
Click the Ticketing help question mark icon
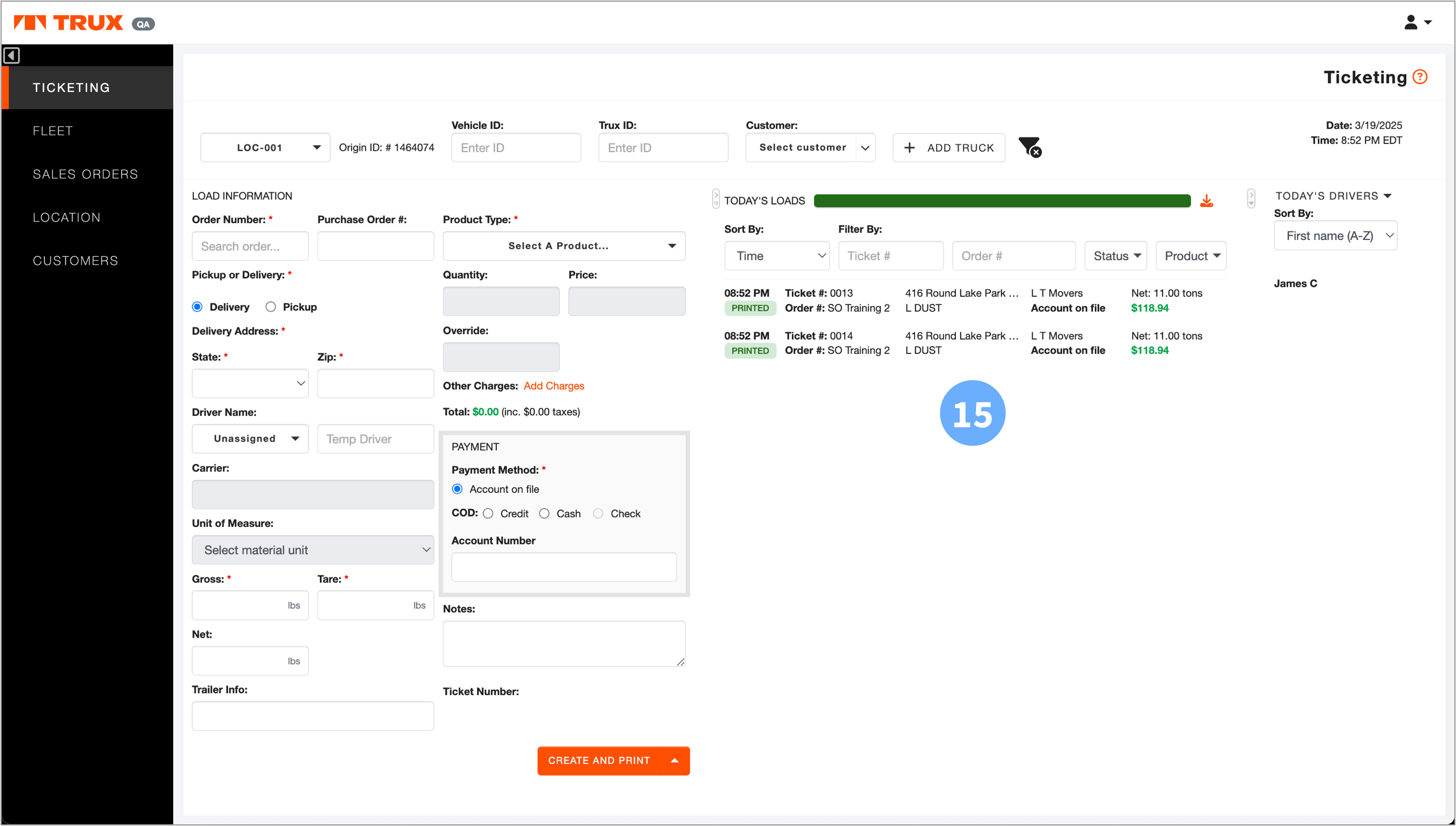point(1420,77)
